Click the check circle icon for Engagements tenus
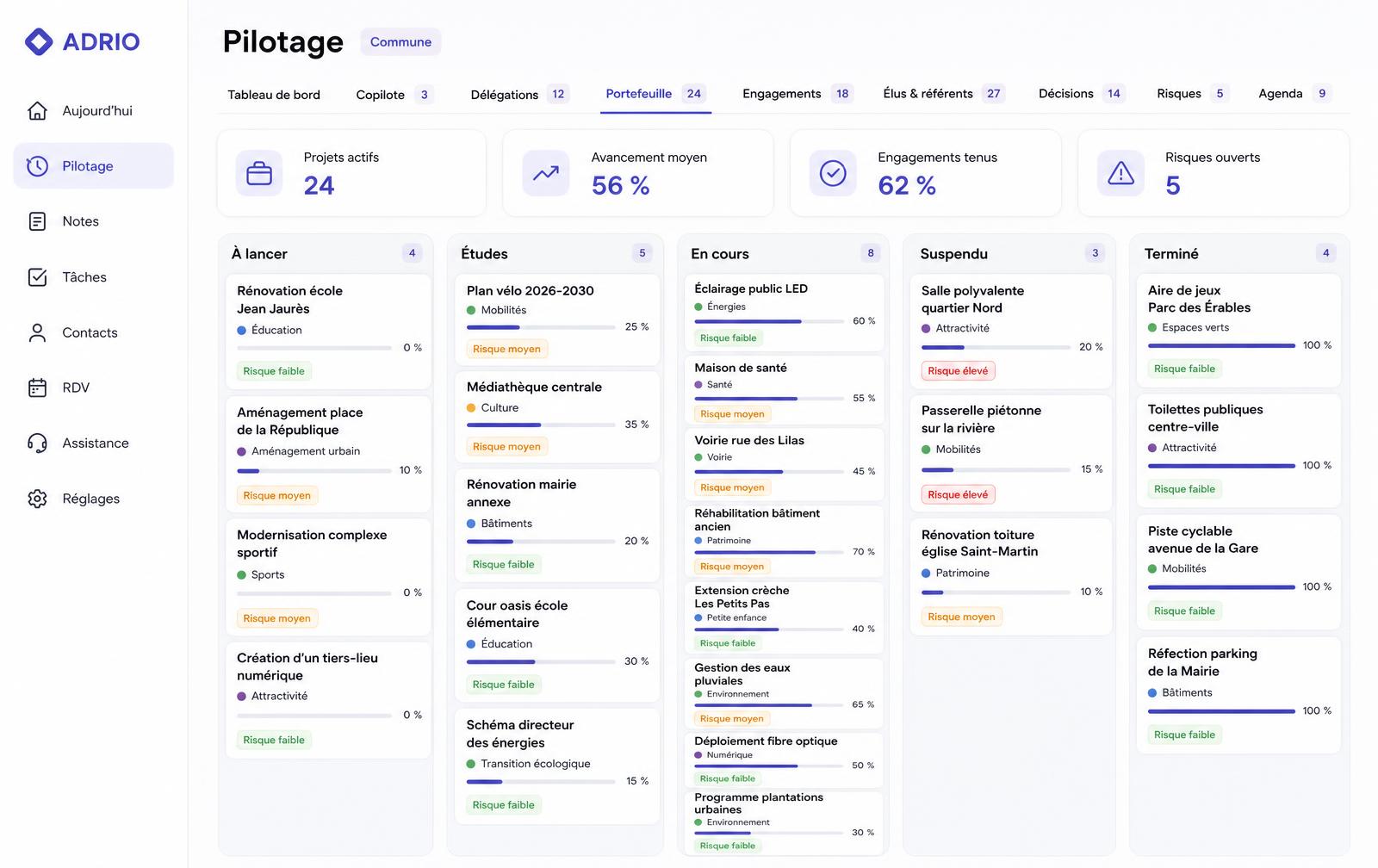The width and height of the screenshot is (1378, 868). [x=833, y=173]
